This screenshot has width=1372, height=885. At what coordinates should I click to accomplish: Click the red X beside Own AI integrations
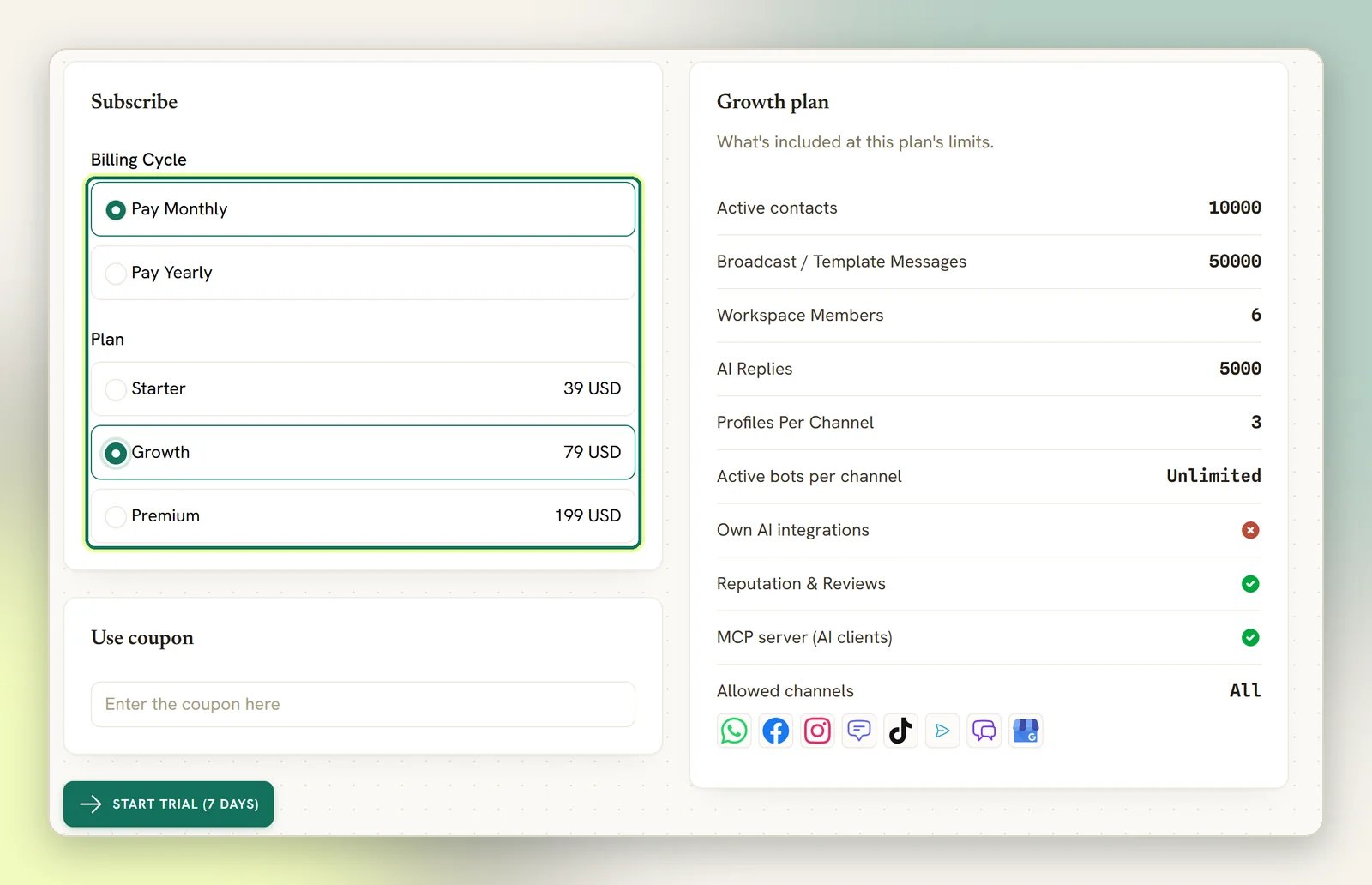click(1250, 530)
